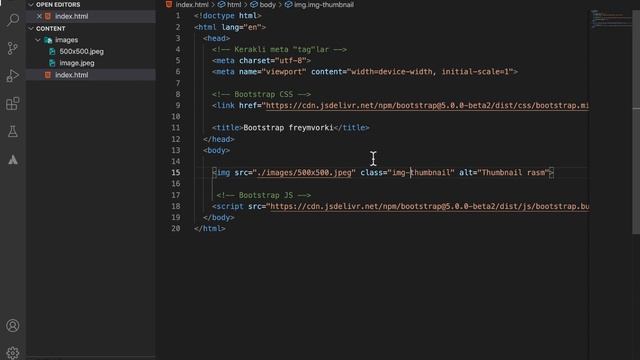Open the Accounts menu icon
The height and width of the screenshot is (360, 640).
point(13,326)
